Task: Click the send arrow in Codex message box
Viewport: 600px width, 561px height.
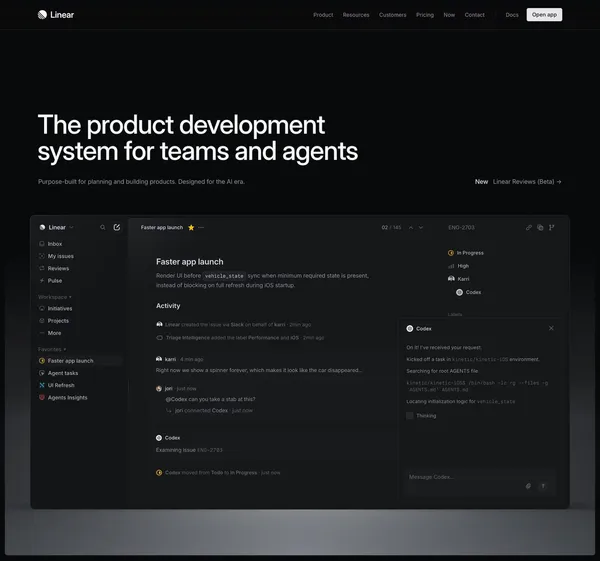Action: click(543, 486)
